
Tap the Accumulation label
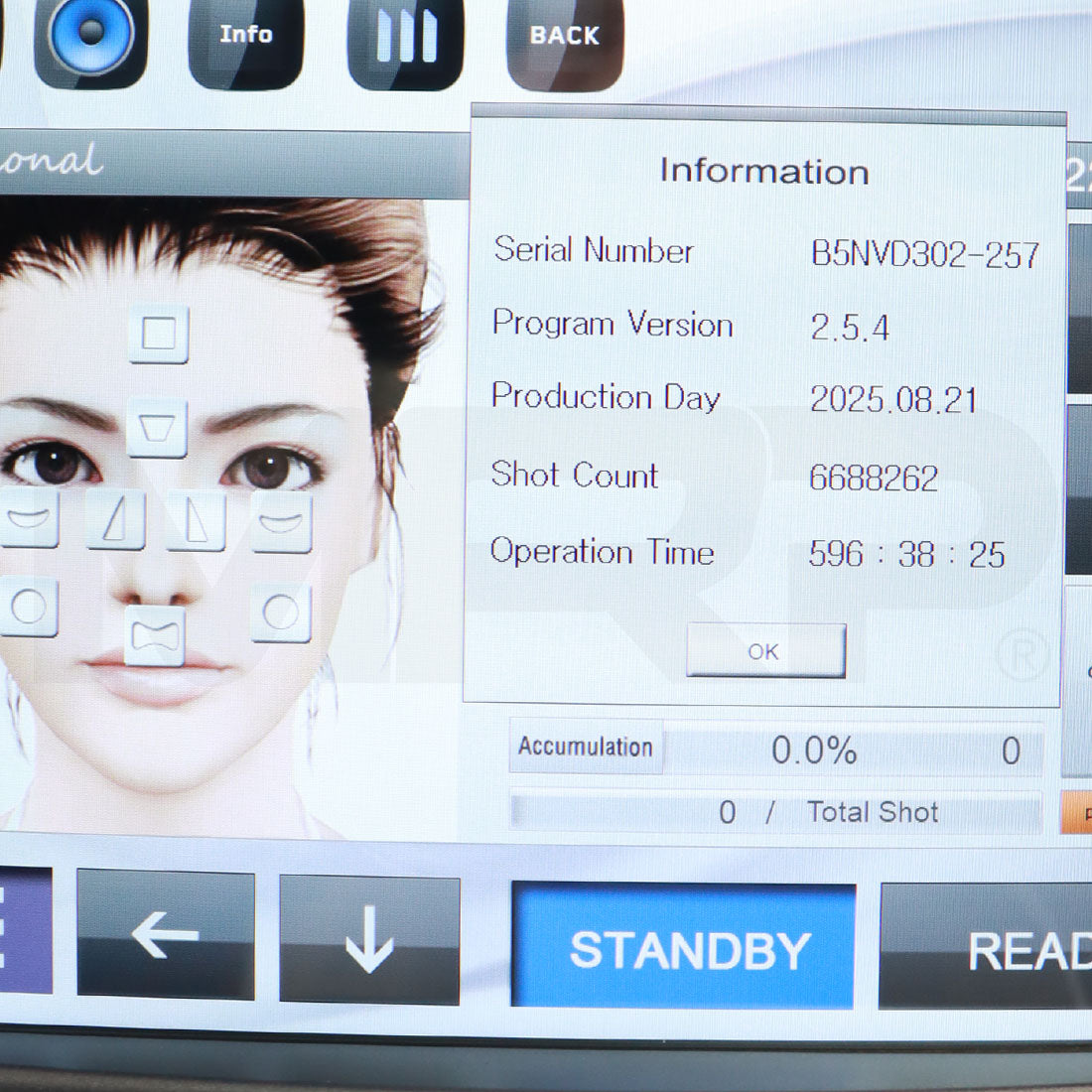pos(586,747)
